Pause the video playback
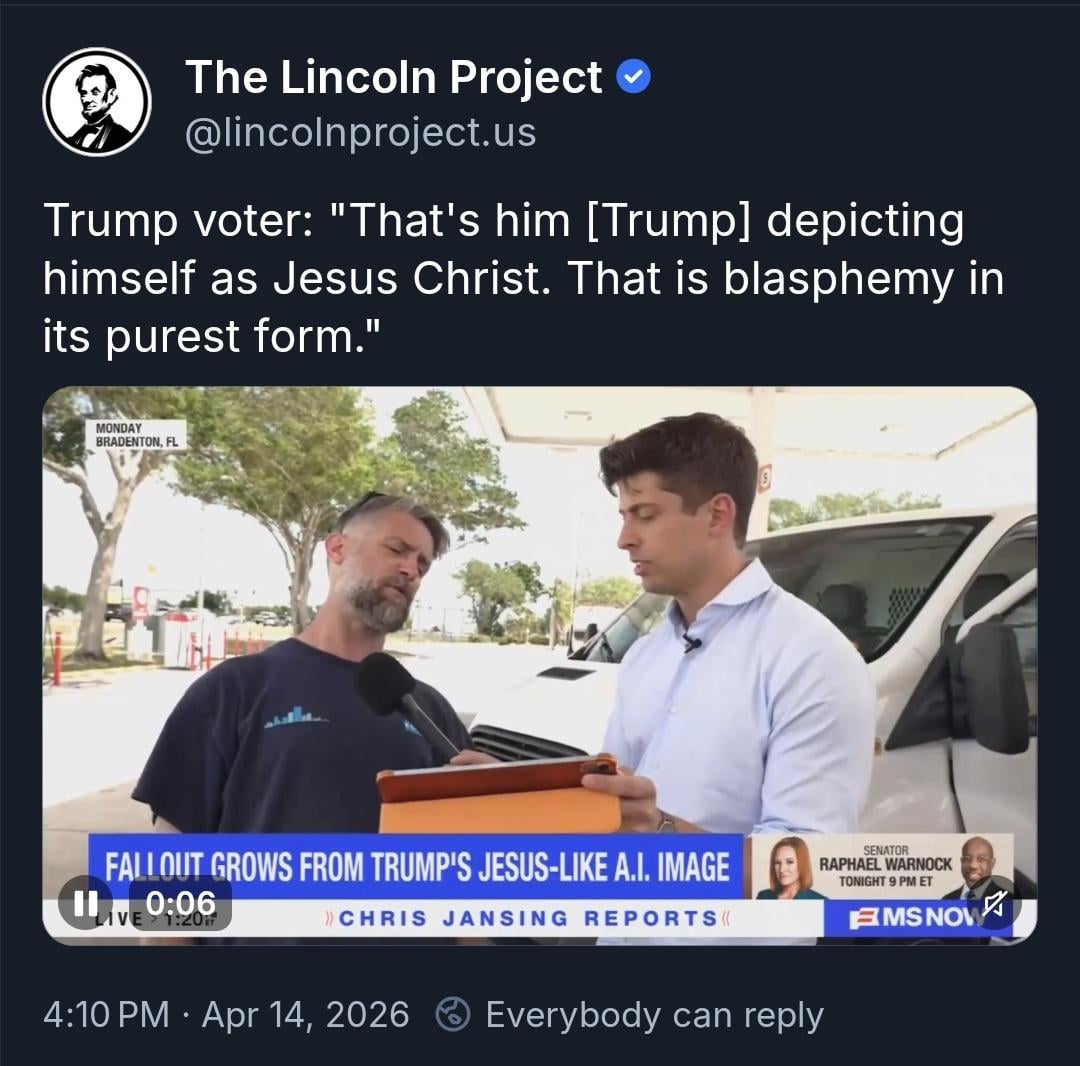1080x1066 pixels. point(85,903)
